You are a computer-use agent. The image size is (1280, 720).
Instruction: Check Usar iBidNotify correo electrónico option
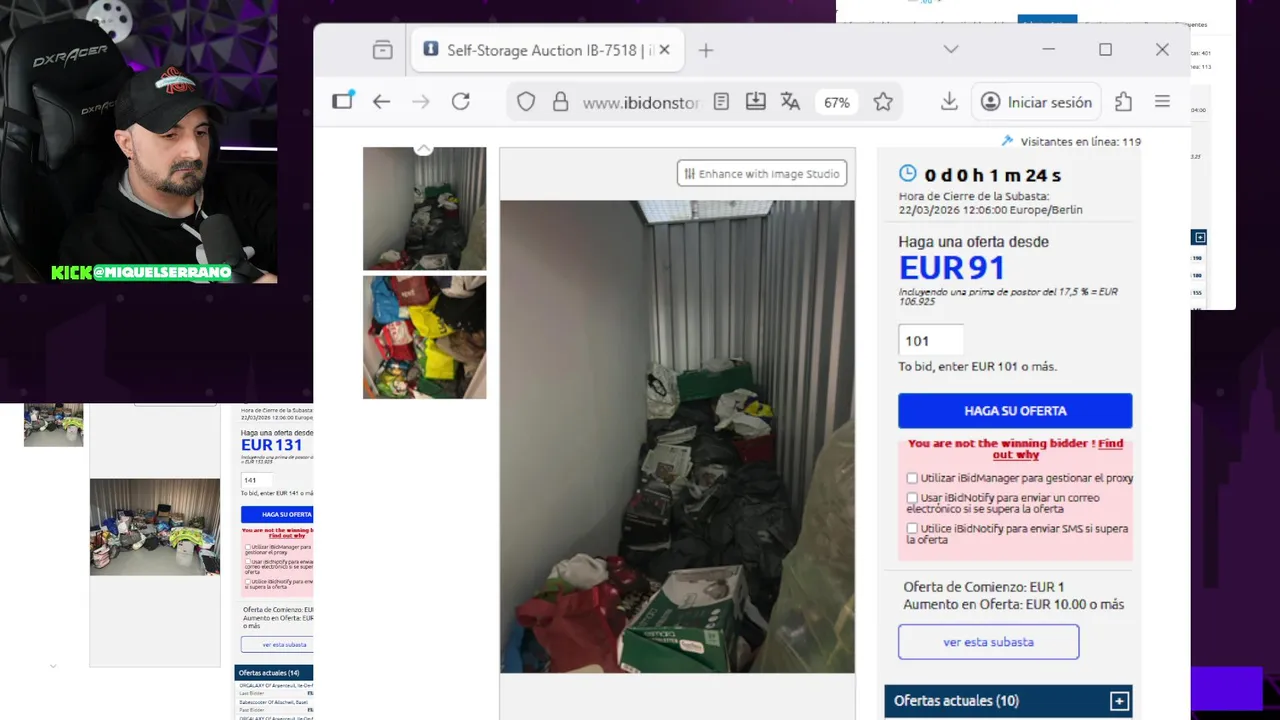(x=912, y=497)
